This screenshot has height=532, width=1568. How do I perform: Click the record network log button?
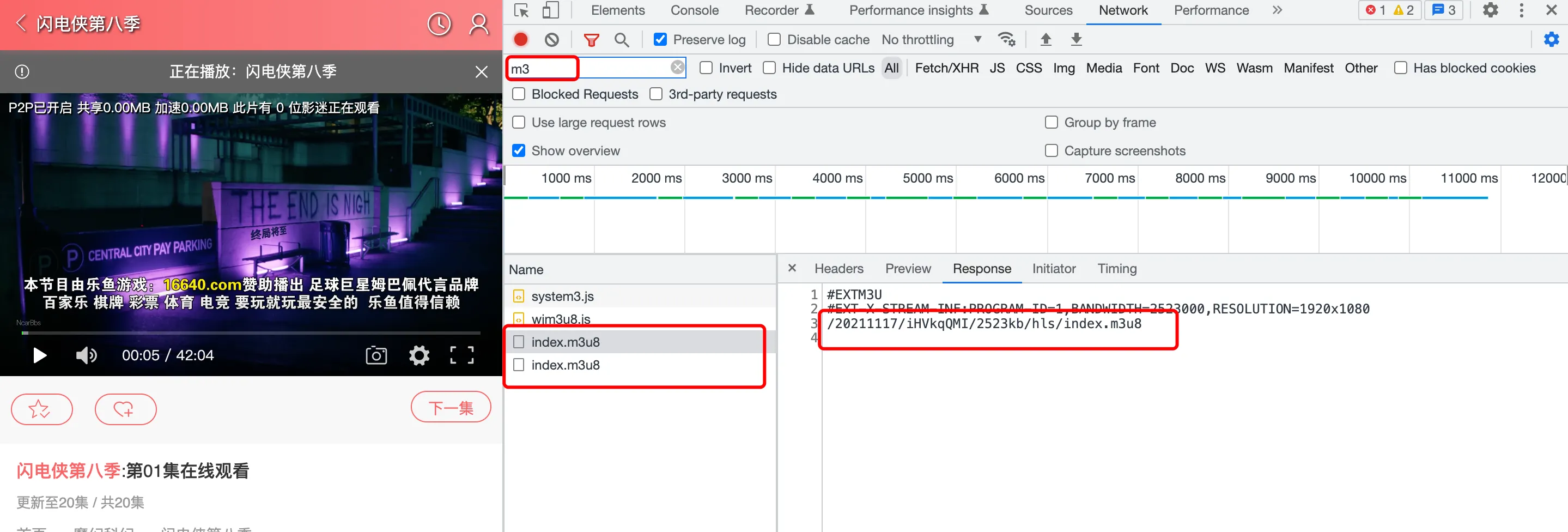(x=520, y=40)
